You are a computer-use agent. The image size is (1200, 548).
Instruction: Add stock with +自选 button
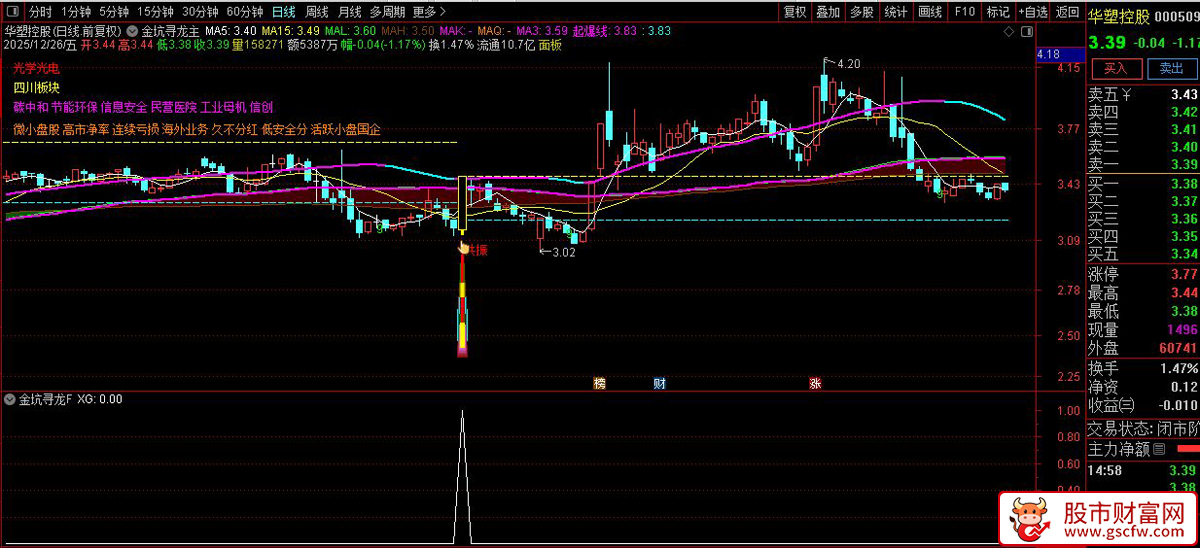pos(1031,12)
